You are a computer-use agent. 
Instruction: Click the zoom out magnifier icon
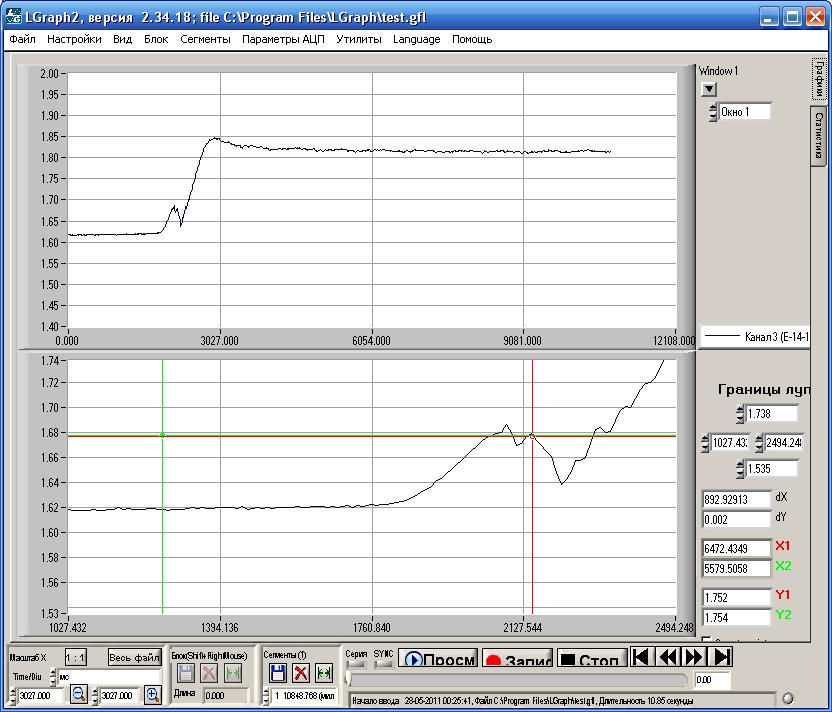[78, 694]
